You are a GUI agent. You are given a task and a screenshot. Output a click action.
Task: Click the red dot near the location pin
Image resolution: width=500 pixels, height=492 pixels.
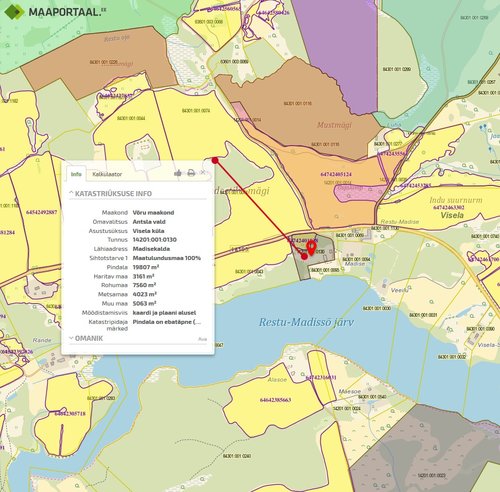tap(304, 256)
